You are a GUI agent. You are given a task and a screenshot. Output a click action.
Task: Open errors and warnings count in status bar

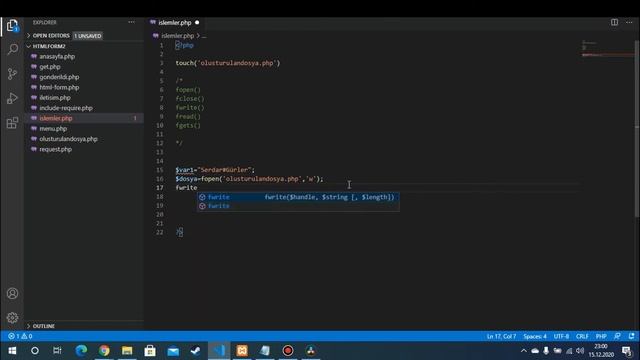[x=20, y=336]
